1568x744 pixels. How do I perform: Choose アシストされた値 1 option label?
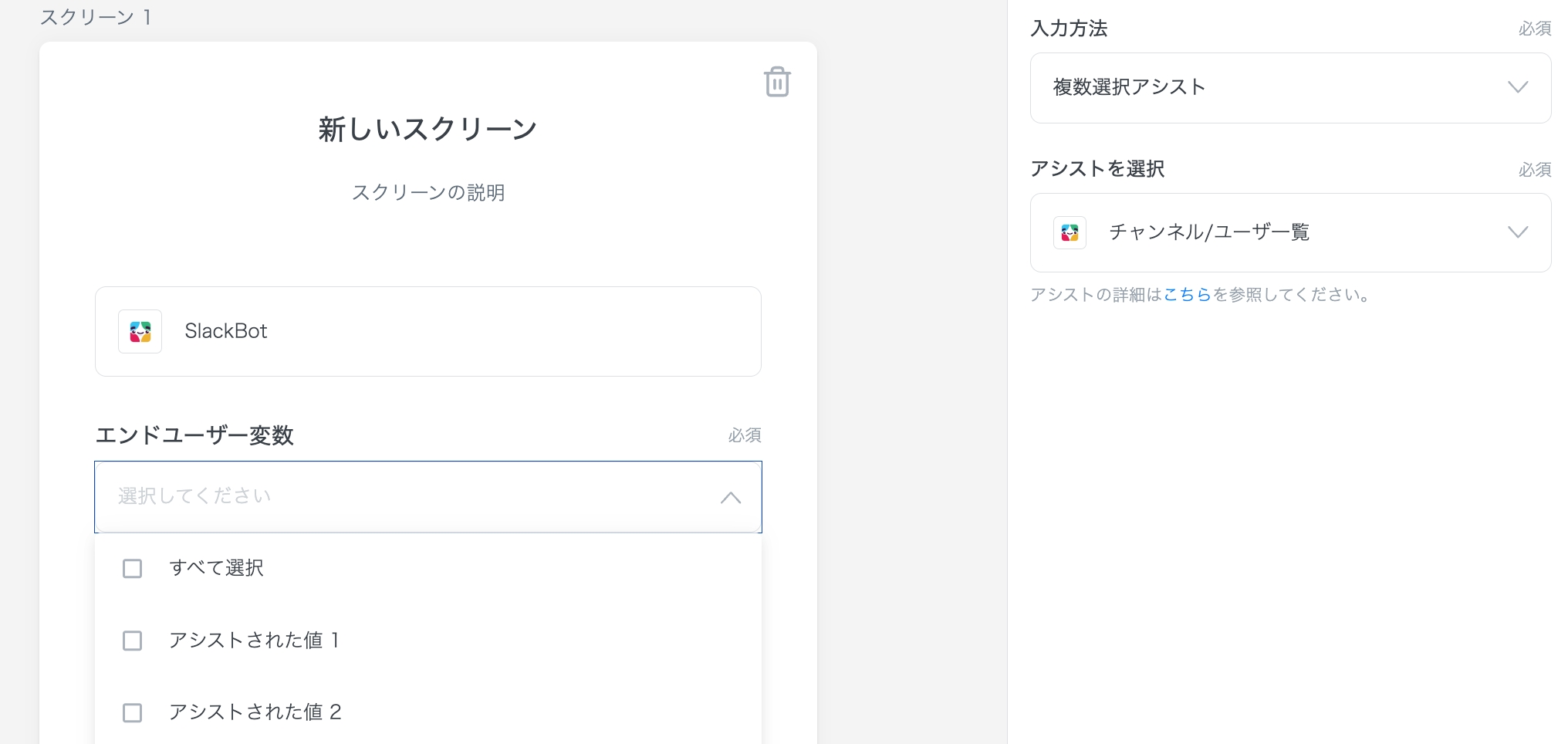click(x=254, y=641)
